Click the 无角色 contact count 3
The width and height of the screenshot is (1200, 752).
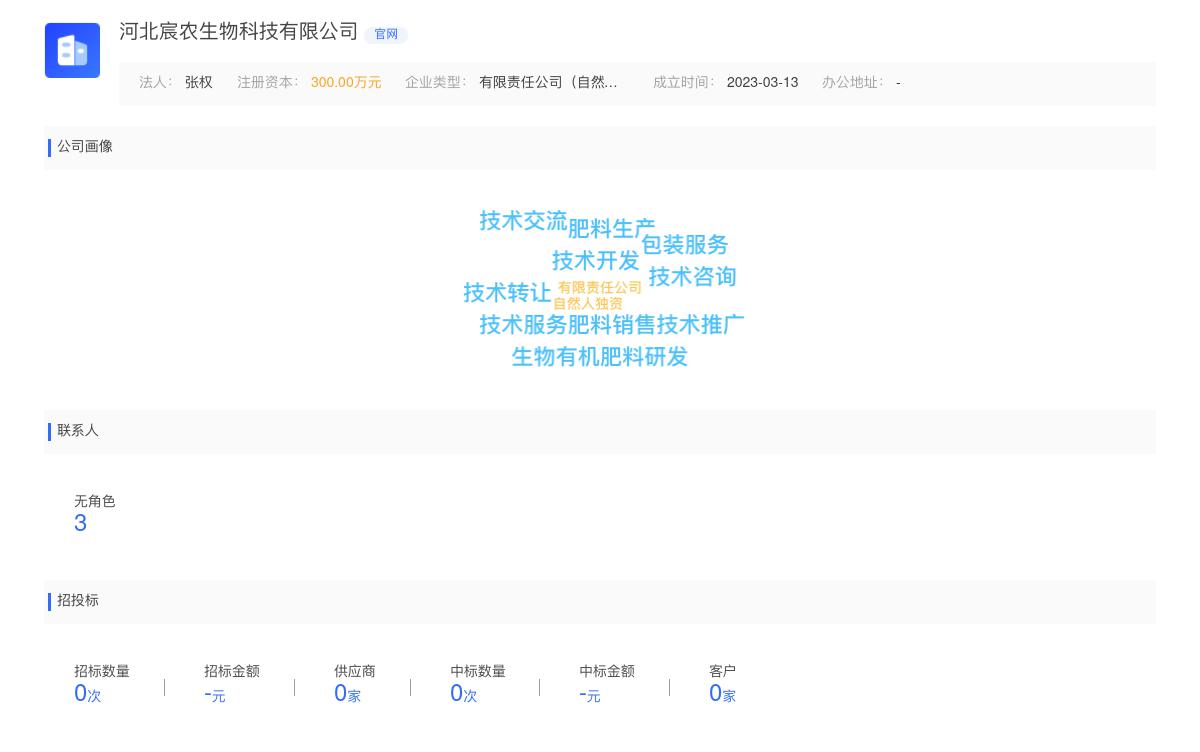(80, 523)
